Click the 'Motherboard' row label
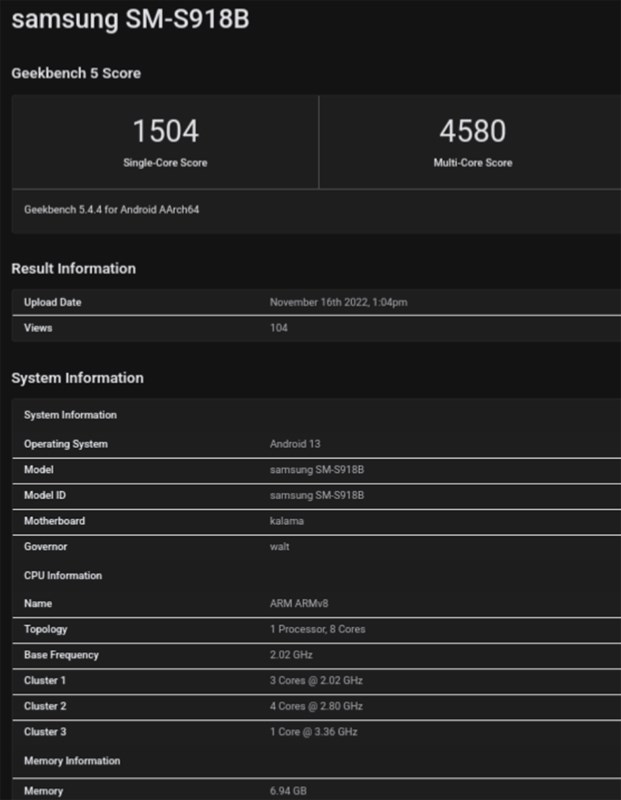Viewport: 621px width, 800px height. 55,521
